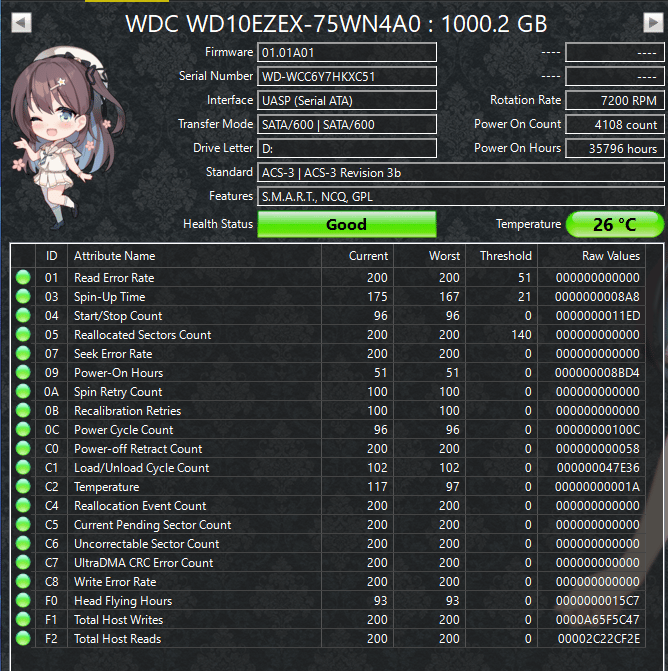The height and width of the screenshot is (671, 668).
Task: Click the Power On Hours value 35796 hours
Action: 615,148
